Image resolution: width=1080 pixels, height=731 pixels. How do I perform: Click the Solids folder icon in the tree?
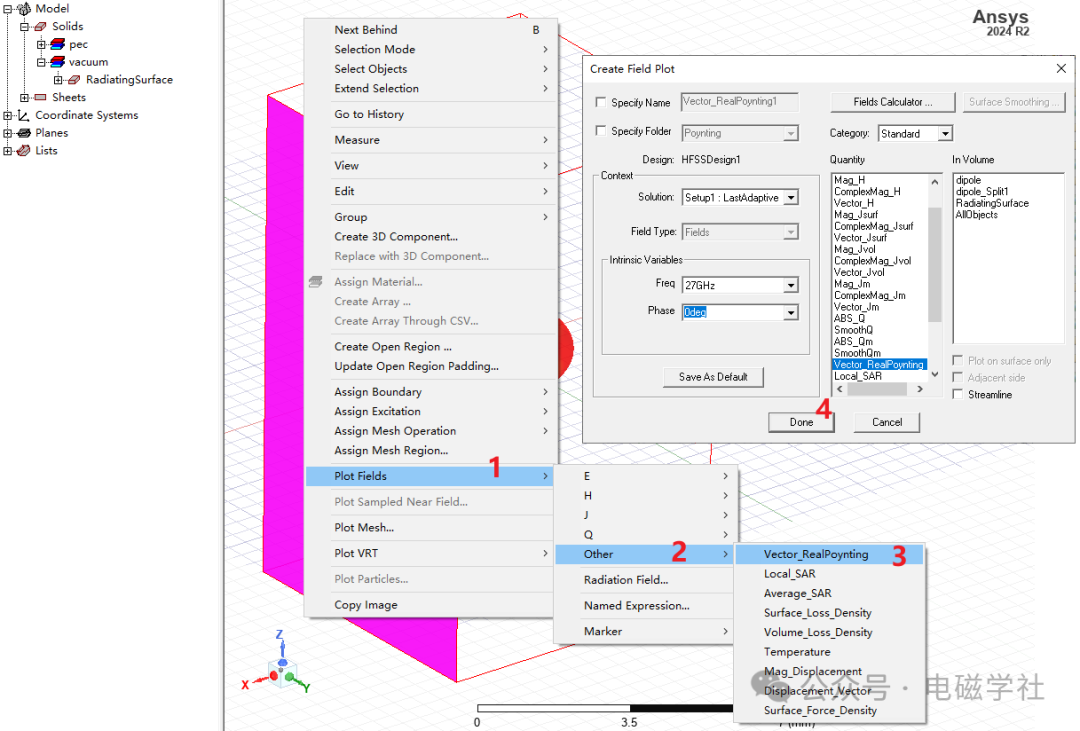40,26
